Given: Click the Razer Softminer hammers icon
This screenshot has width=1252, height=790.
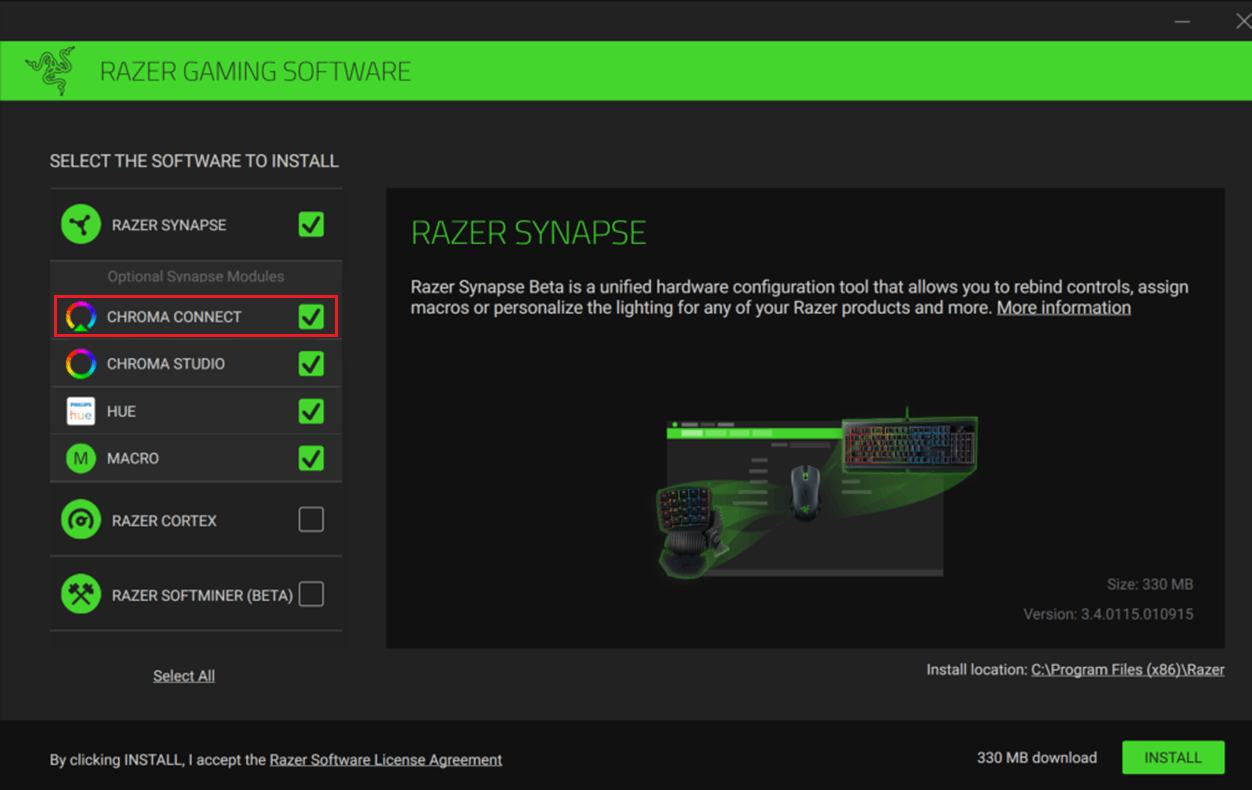Looking at the screenshot, I should coord(81,595).
